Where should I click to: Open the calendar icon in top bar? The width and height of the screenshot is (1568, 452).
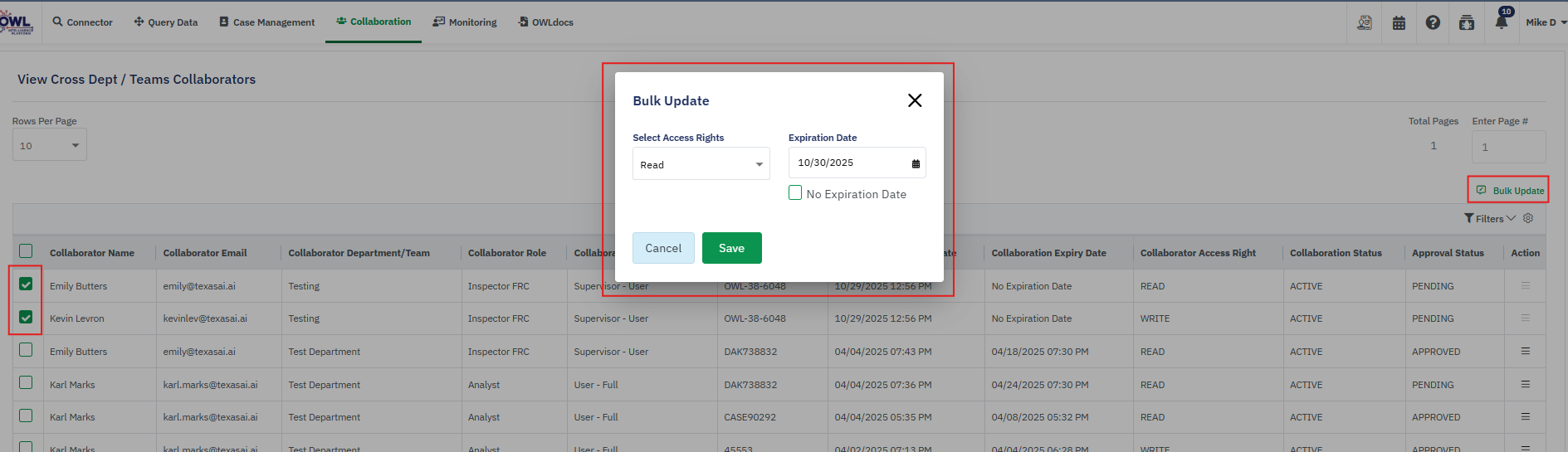[1399, 22]
